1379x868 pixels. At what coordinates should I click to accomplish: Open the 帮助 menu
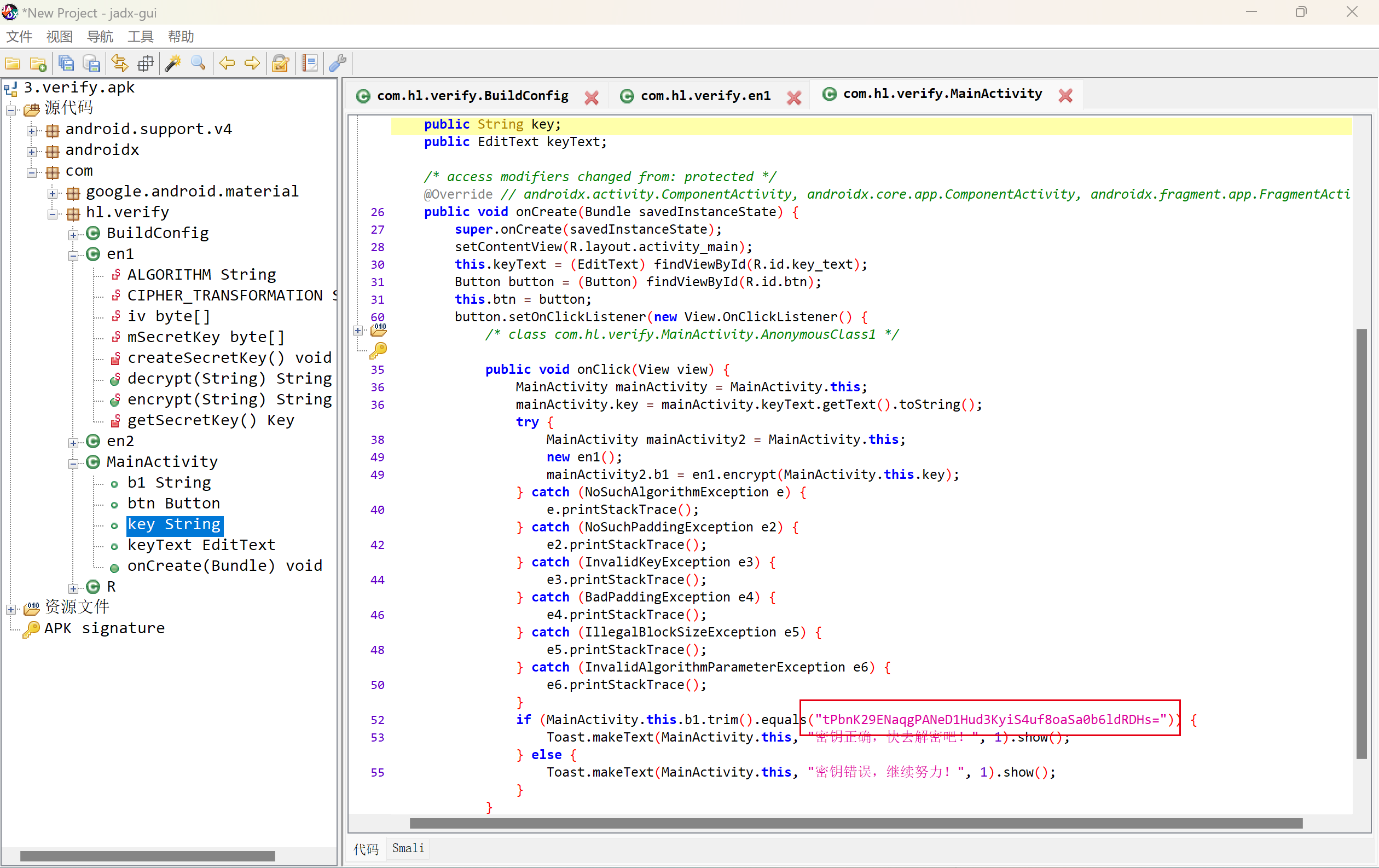tap(181, 37)
